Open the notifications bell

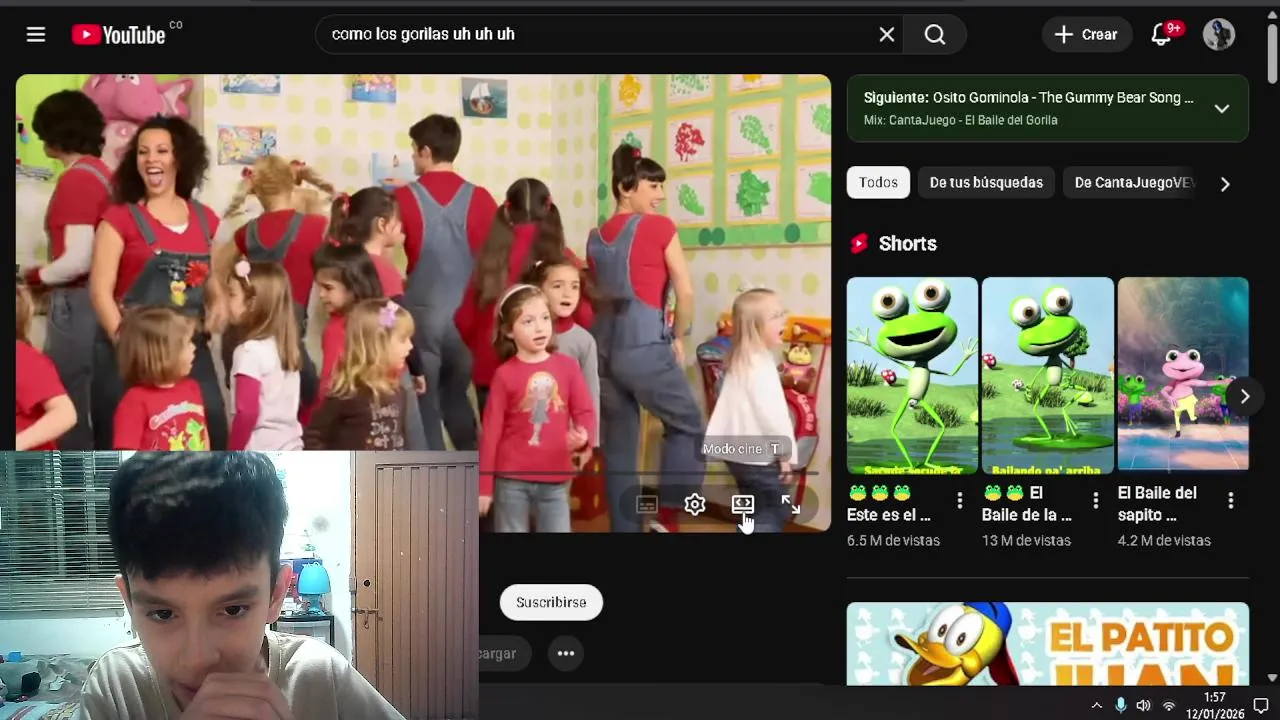pyautogui.click(x=1162, y=35)
